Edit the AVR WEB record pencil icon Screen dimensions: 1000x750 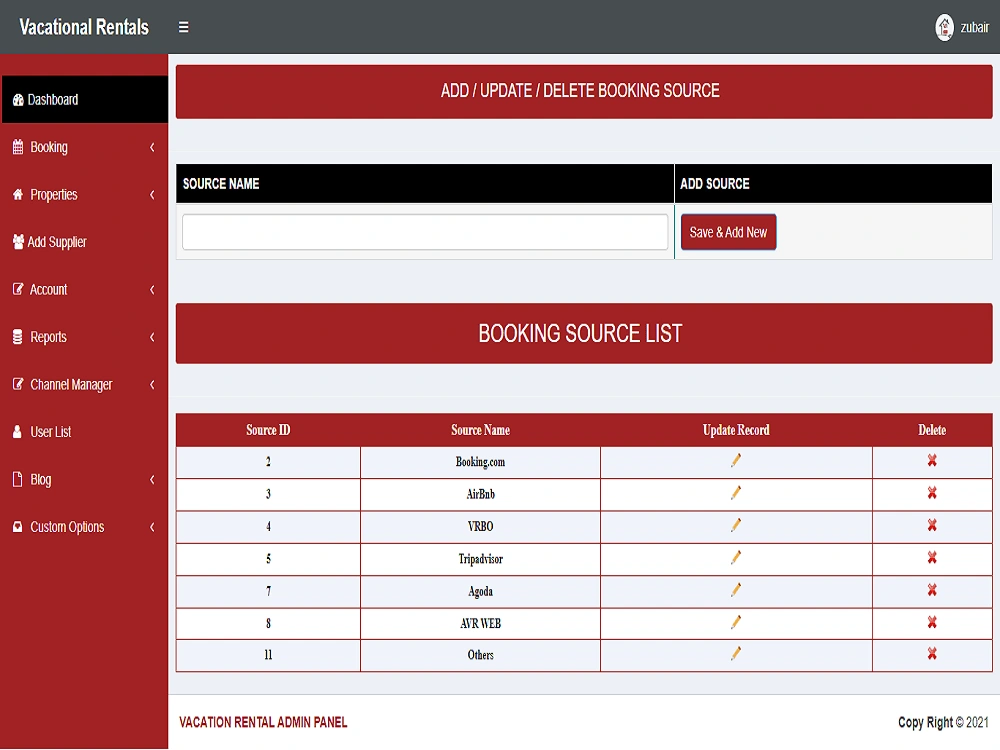point(736,622)
